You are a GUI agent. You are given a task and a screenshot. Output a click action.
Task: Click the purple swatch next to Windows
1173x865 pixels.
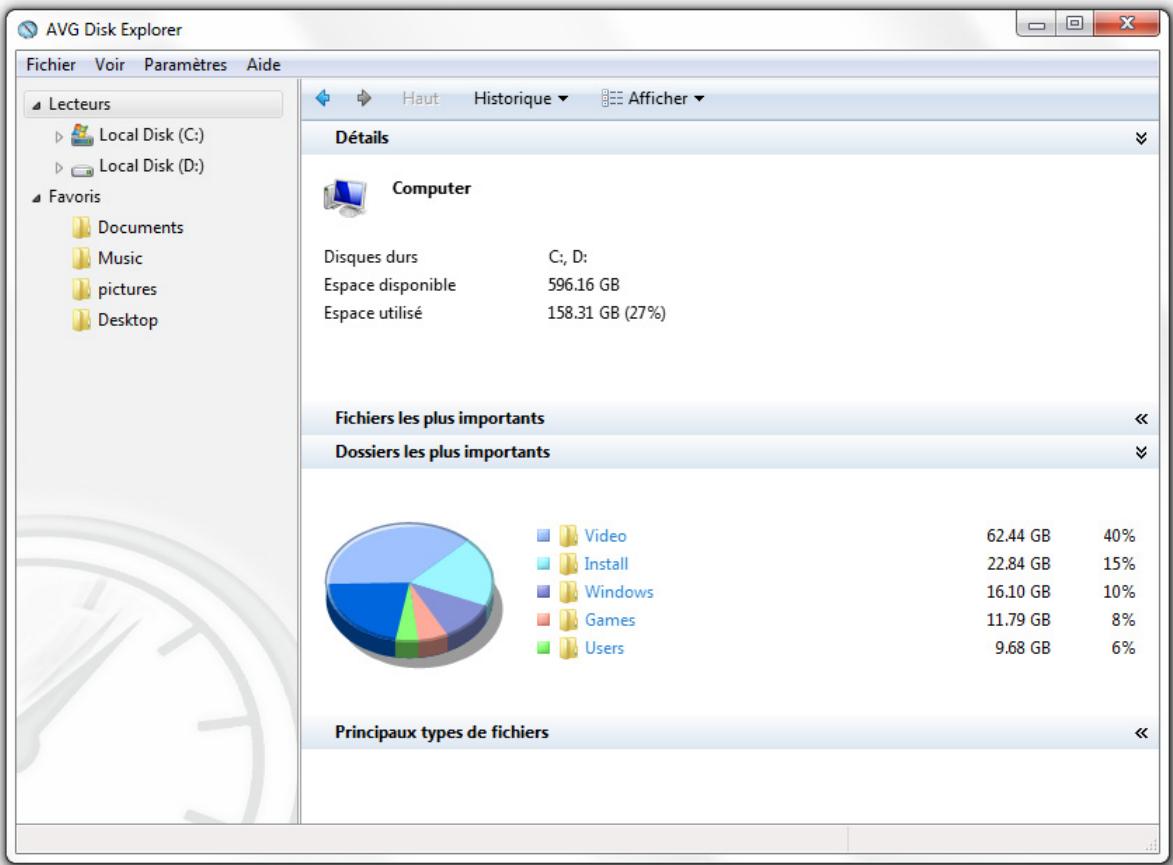[x=543, y=592]
